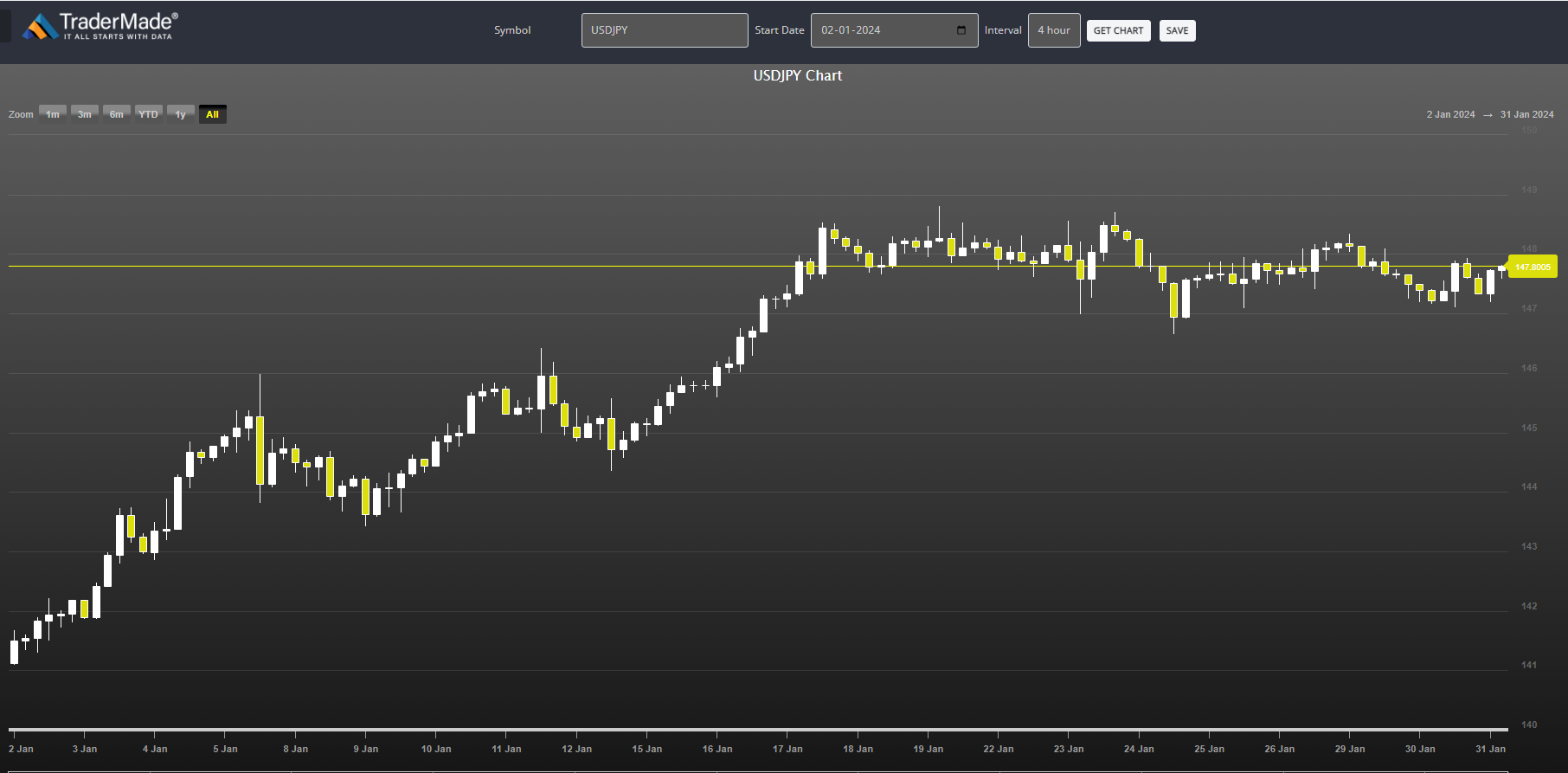Click the 29 Jan x-axis label
Viewport: 1568px width, 773px height.
click(x=1349, y=749)
